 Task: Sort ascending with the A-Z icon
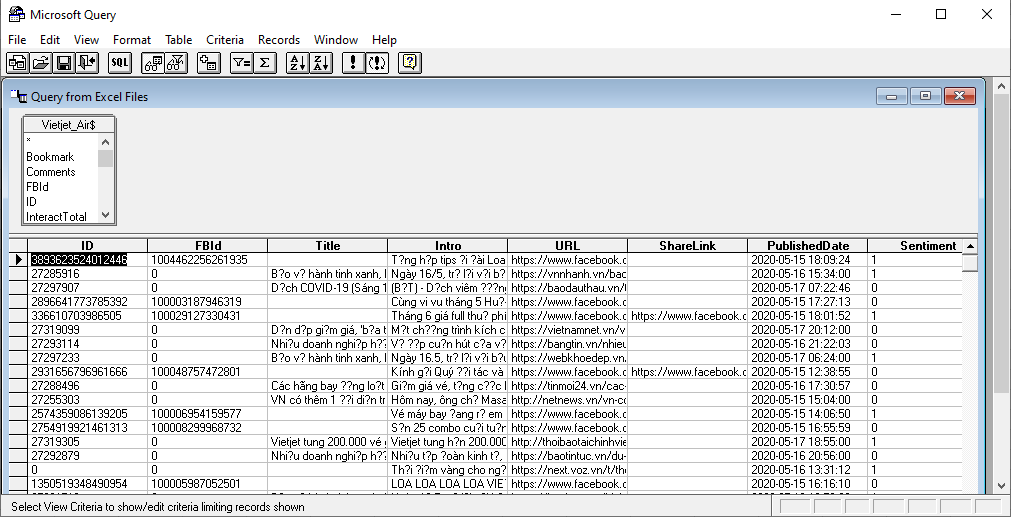pyautogui.click(x=297, y=63)
